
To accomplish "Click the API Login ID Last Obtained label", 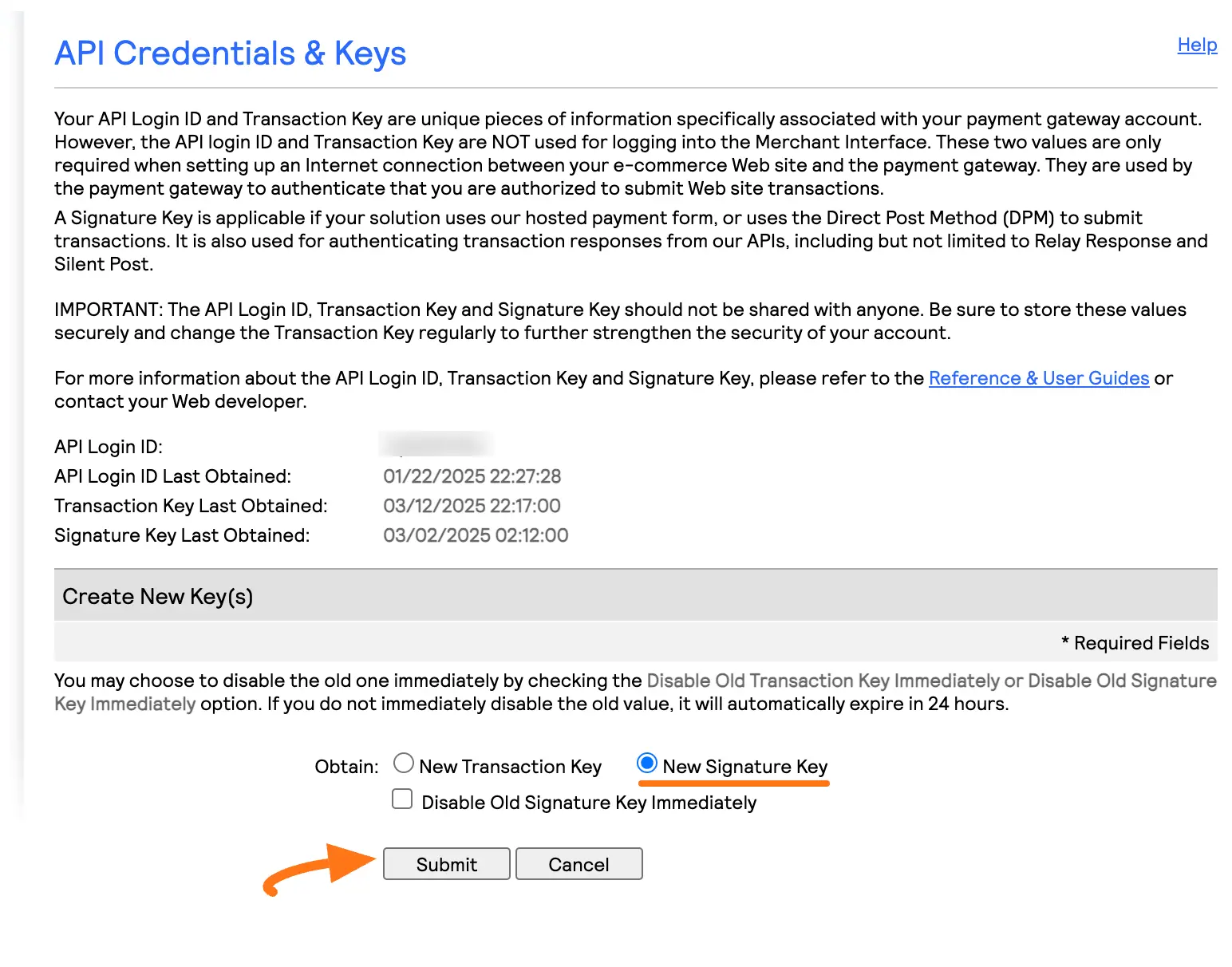I will tap(172, 476).
